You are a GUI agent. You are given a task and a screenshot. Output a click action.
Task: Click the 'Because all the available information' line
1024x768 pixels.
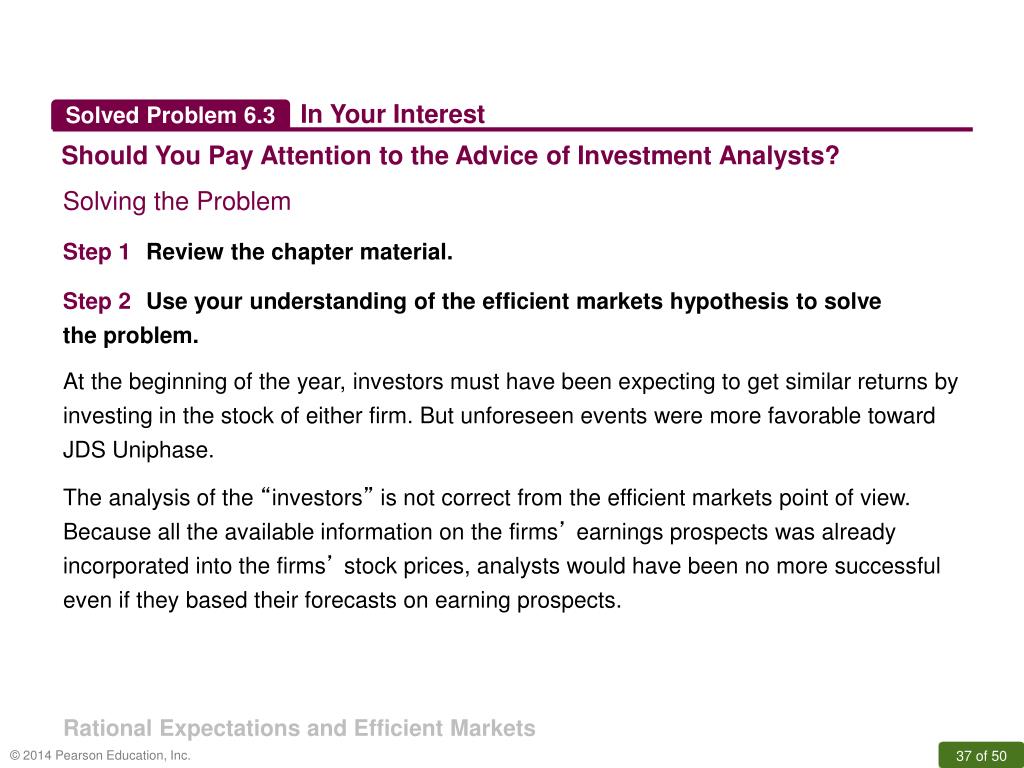479,532
